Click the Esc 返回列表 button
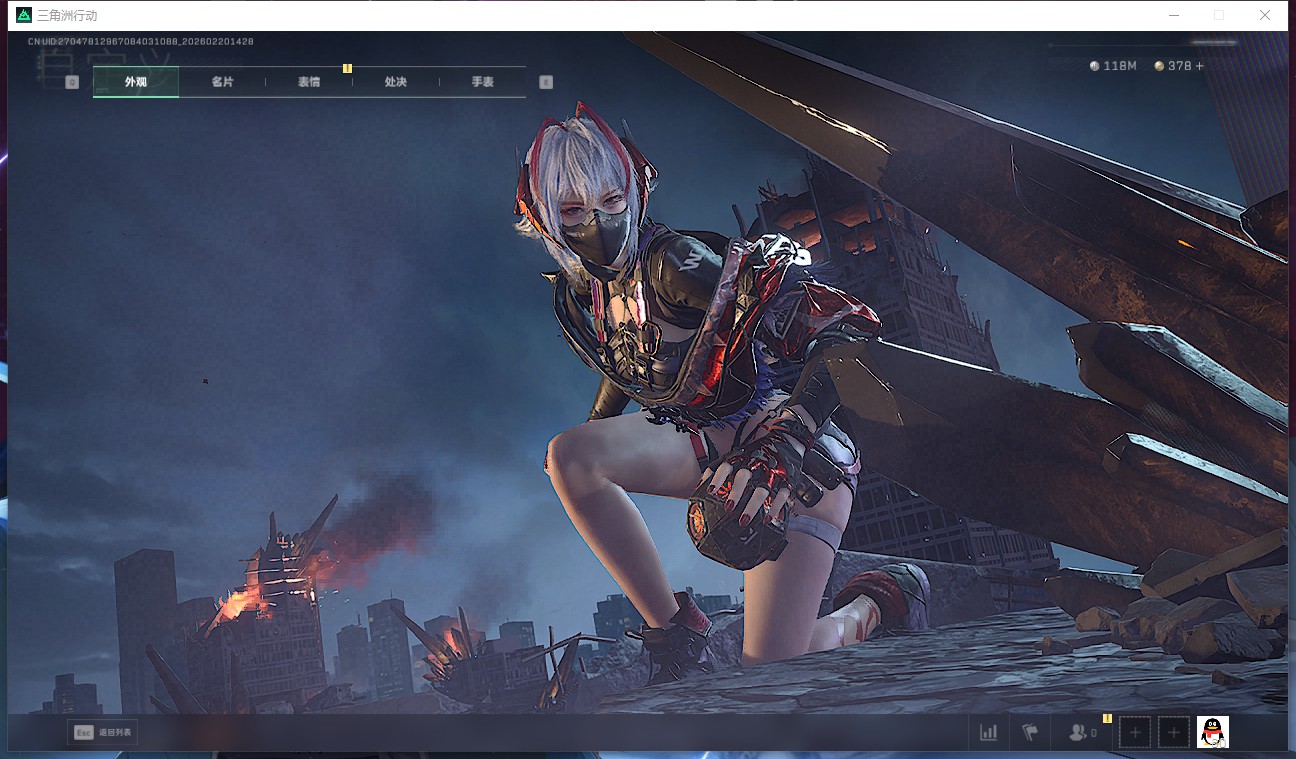The width and height of the screenshot is (1296, 759). (102, 732)
